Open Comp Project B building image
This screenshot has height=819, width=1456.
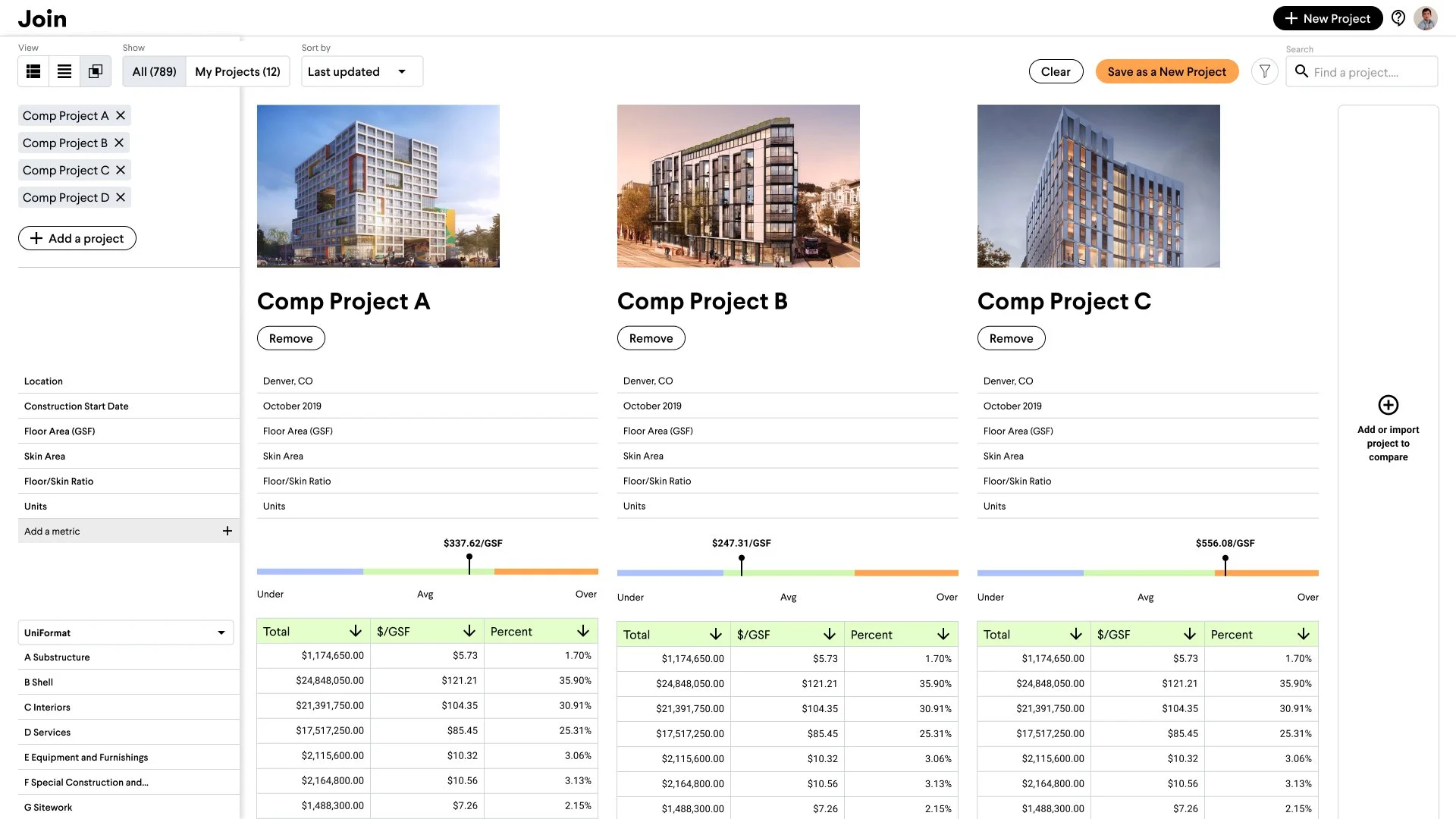click(x=739, y=186)
